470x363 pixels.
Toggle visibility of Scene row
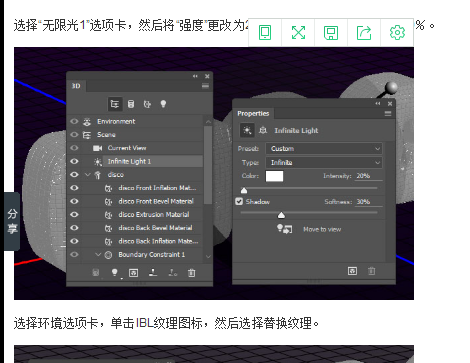74,135
